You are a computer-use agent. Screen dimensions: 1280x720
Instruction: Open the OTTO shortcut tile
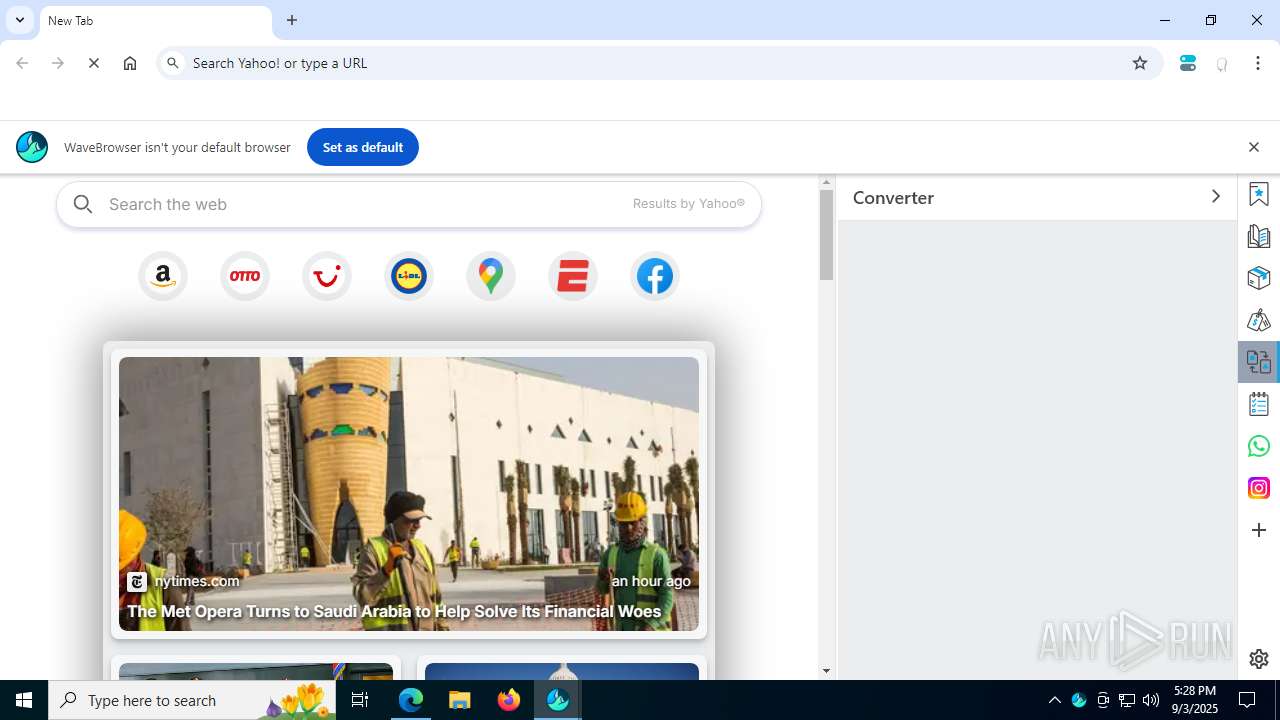[x=245, y=276]
